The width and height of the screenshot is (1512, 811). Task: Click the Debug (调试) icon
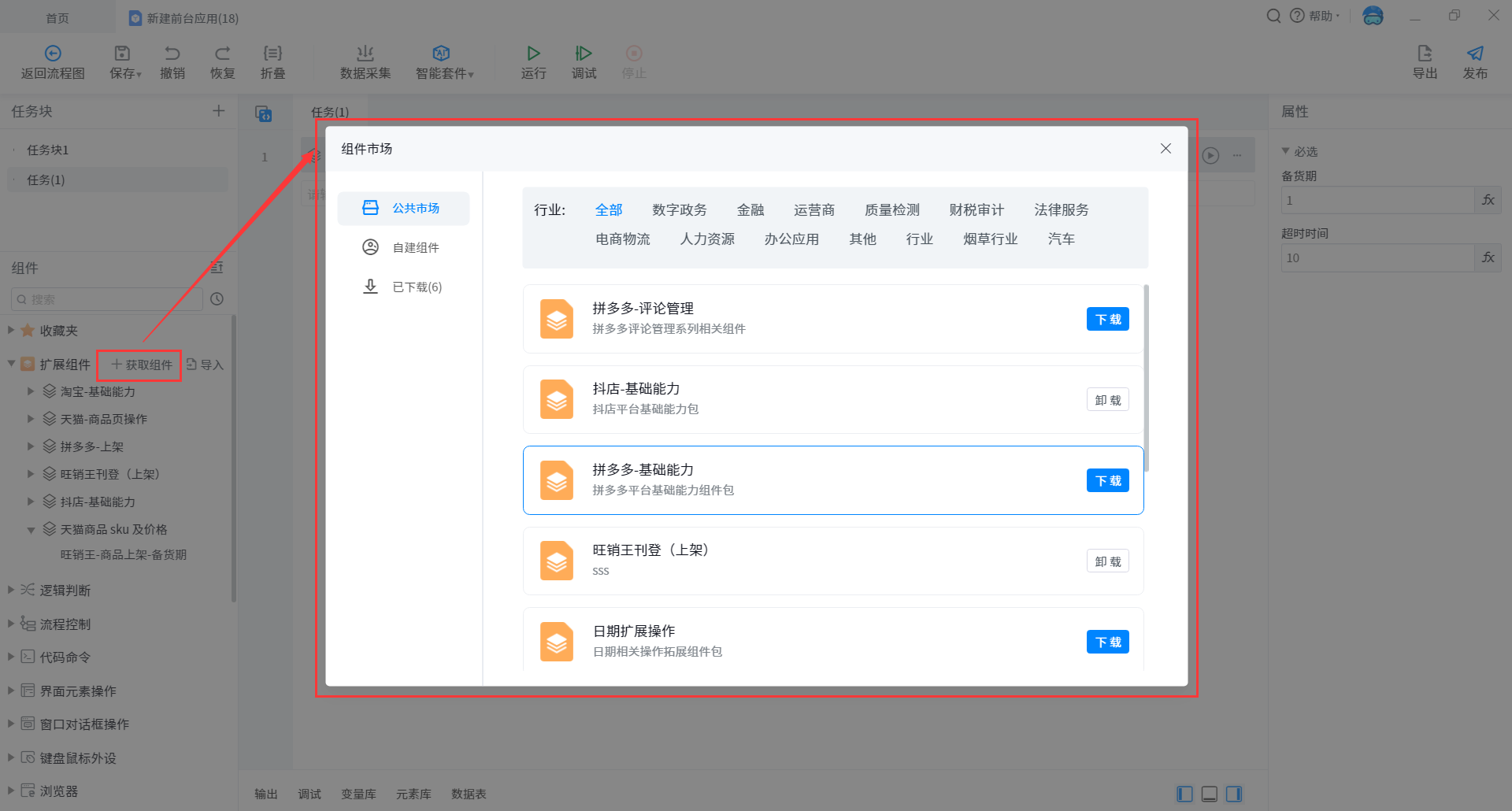pyautogui.click(x=584, y=54)
